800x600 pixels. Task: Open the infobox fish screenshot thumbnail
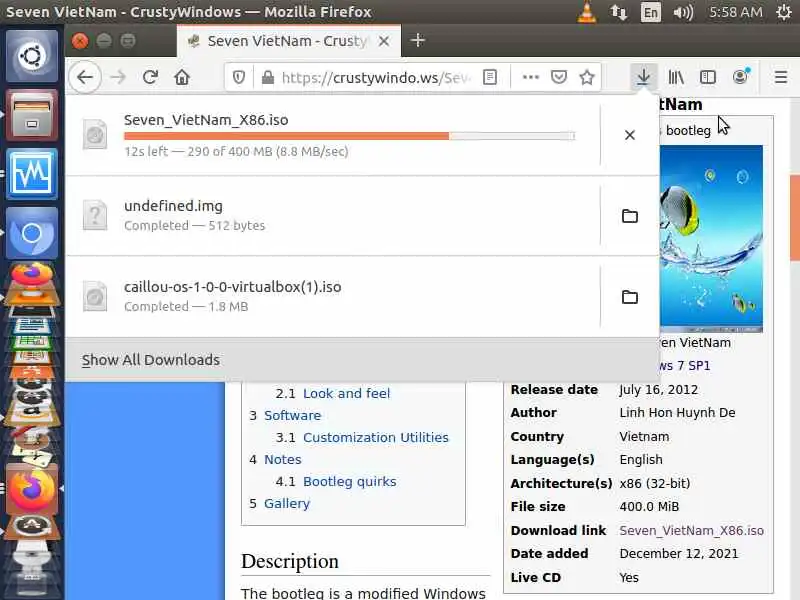[x=711, y=239]
